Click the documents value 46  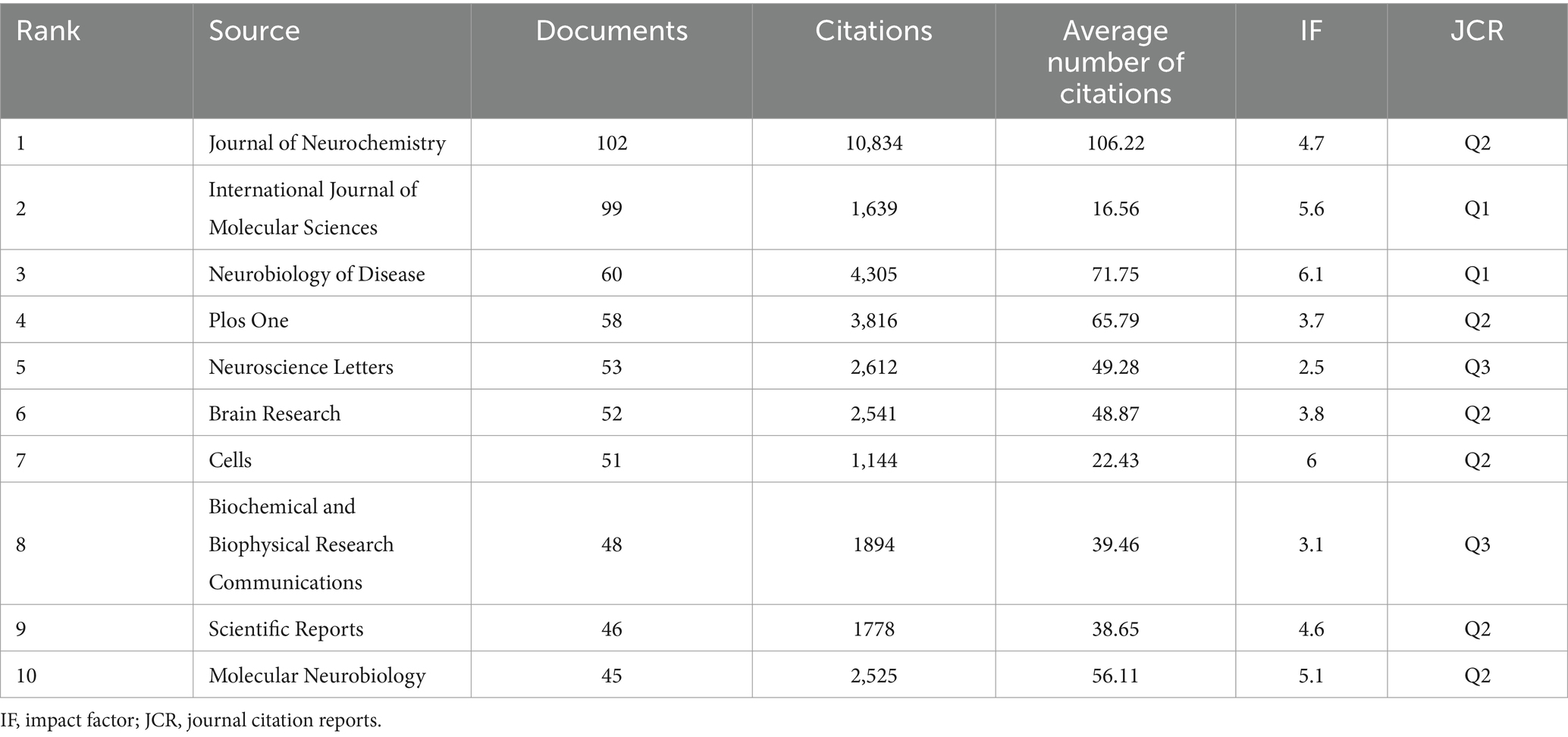(x=611, y=629)
